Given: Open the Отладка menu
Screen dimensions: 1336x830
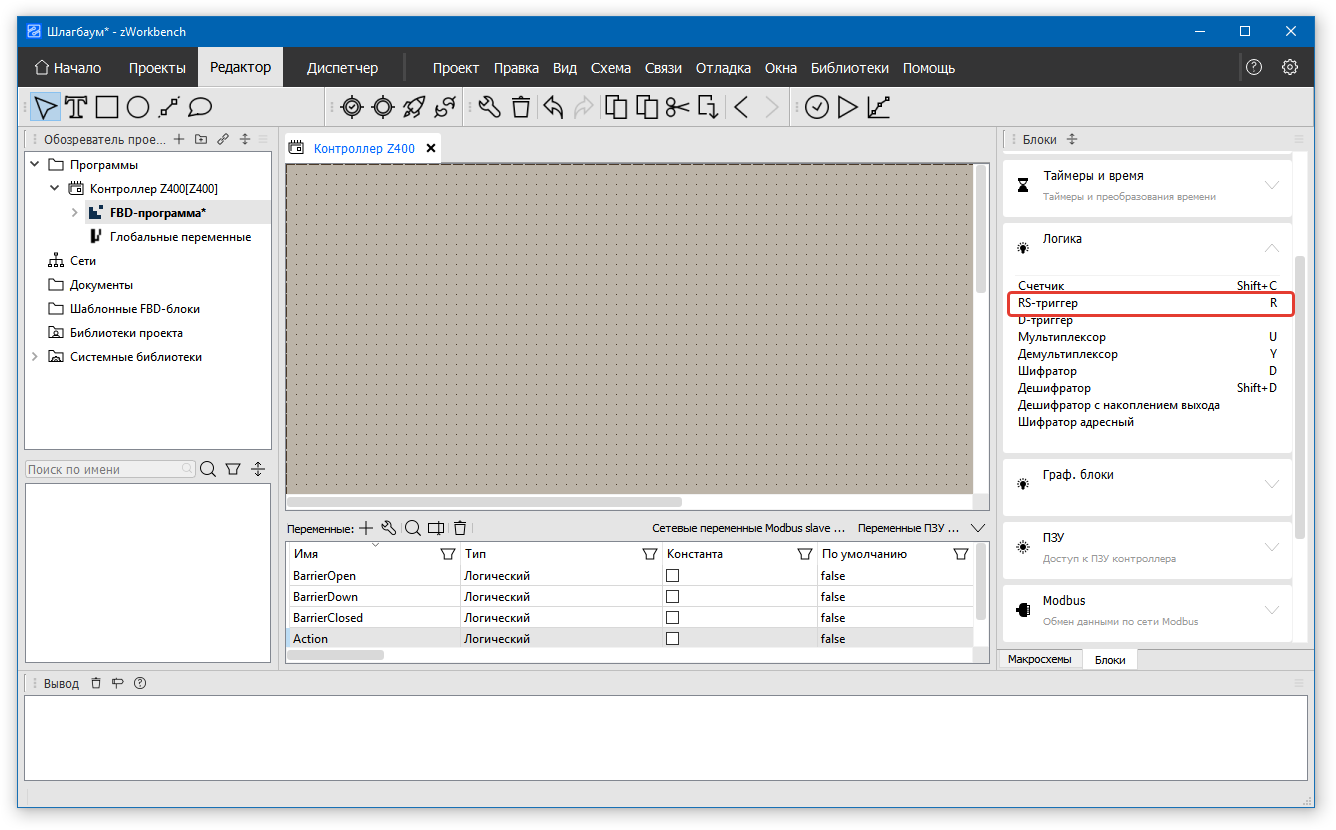Looking at the screenshot, I should click(x=723, y=68).
